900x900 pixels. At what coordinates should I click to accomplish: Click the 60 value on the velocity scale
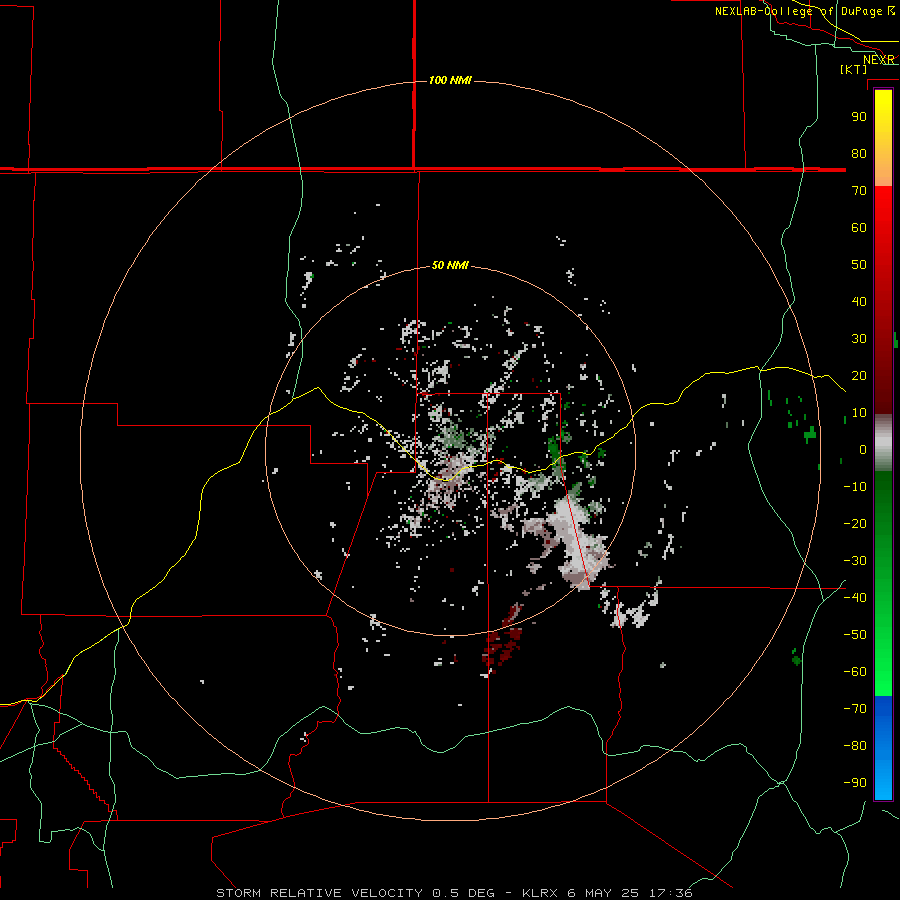pos(859,227)
